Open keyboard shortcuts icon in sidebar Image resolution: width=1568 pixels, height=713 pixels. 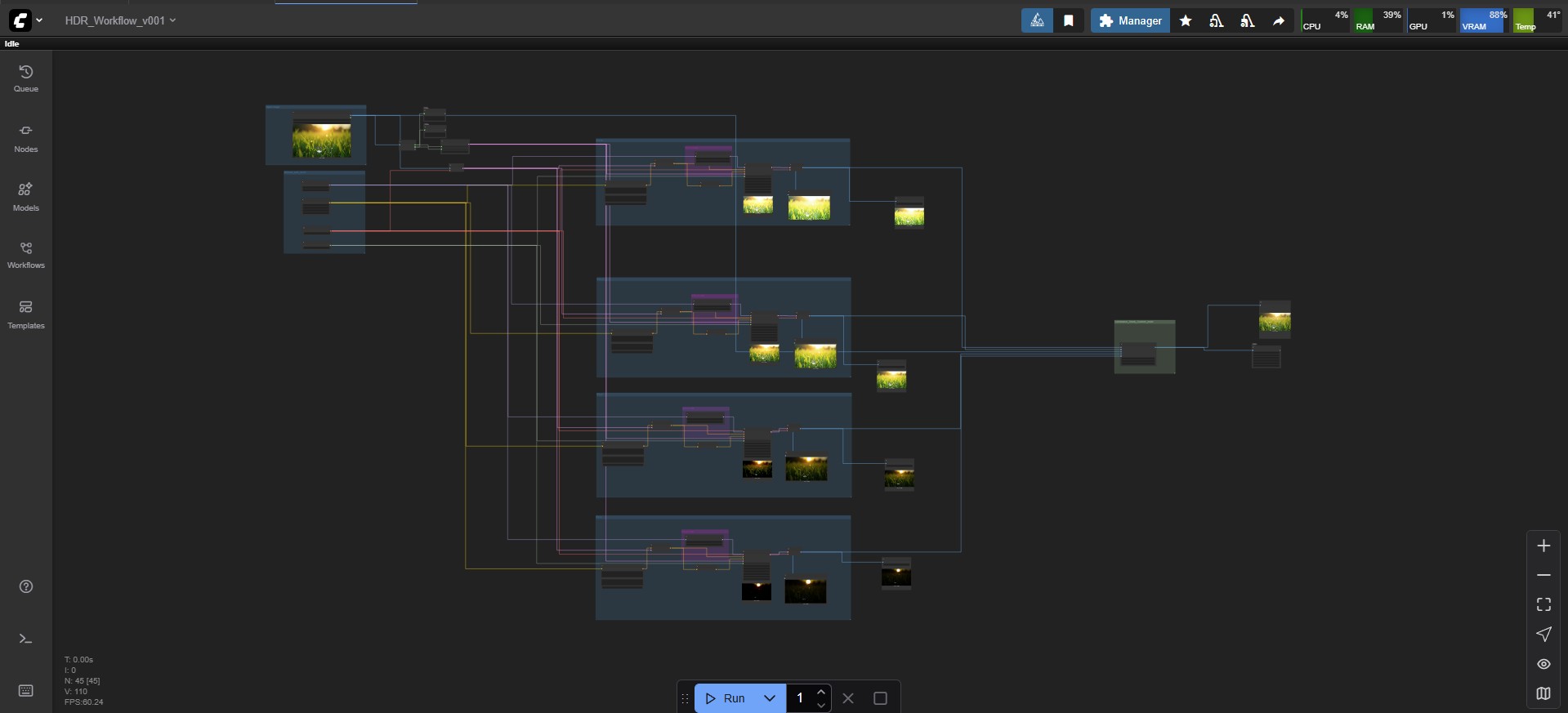(26, 691)
